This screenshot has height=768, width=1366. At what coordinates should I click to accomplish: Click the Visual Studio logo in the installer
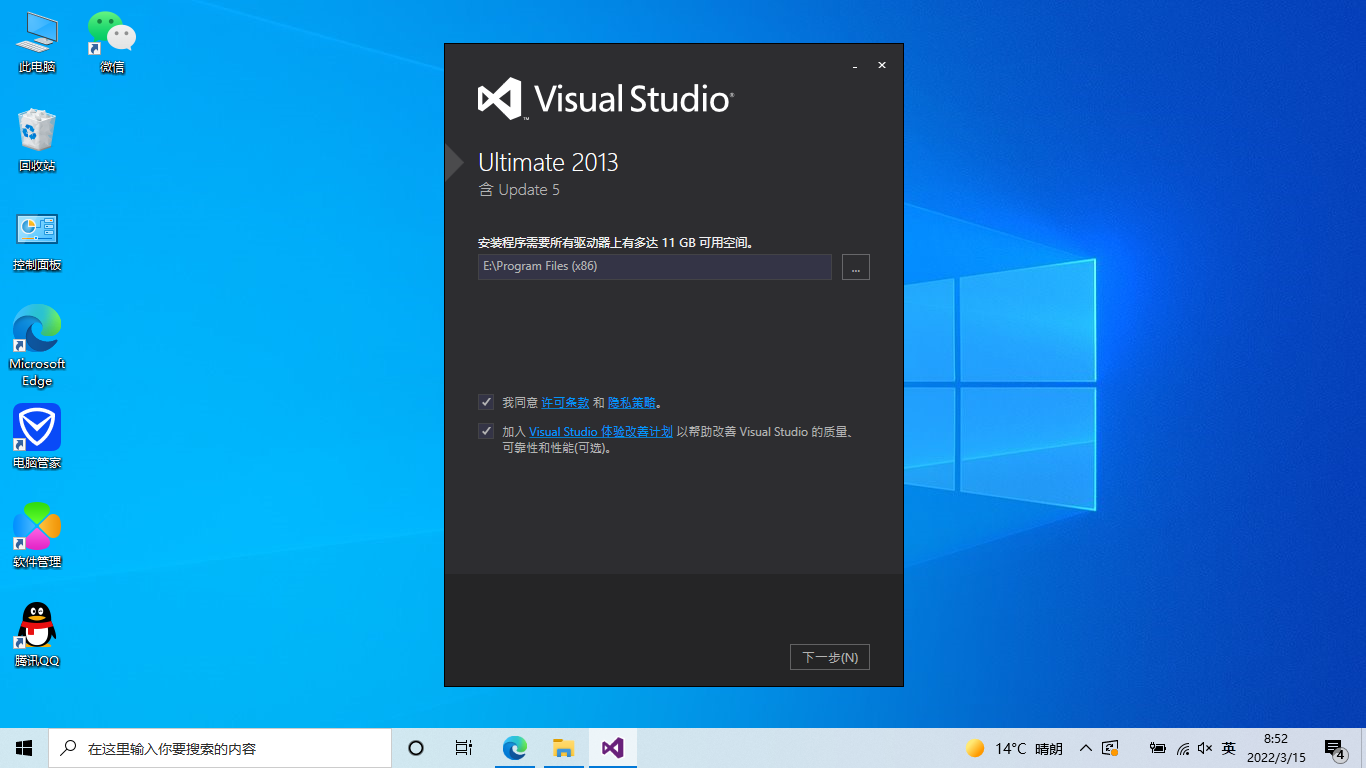pyautogui.click(x=605, y=99)
